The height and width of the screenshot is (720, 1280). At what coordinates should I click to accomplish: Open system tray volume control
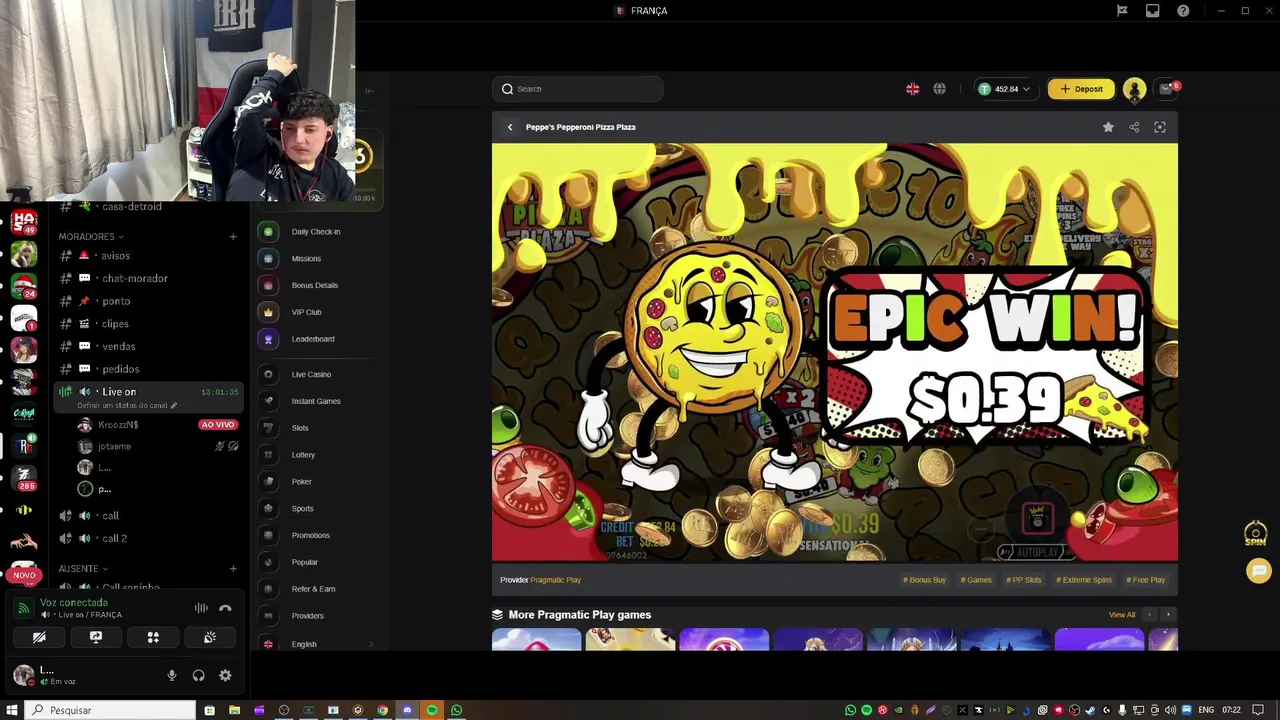(x=1170, y=710)
